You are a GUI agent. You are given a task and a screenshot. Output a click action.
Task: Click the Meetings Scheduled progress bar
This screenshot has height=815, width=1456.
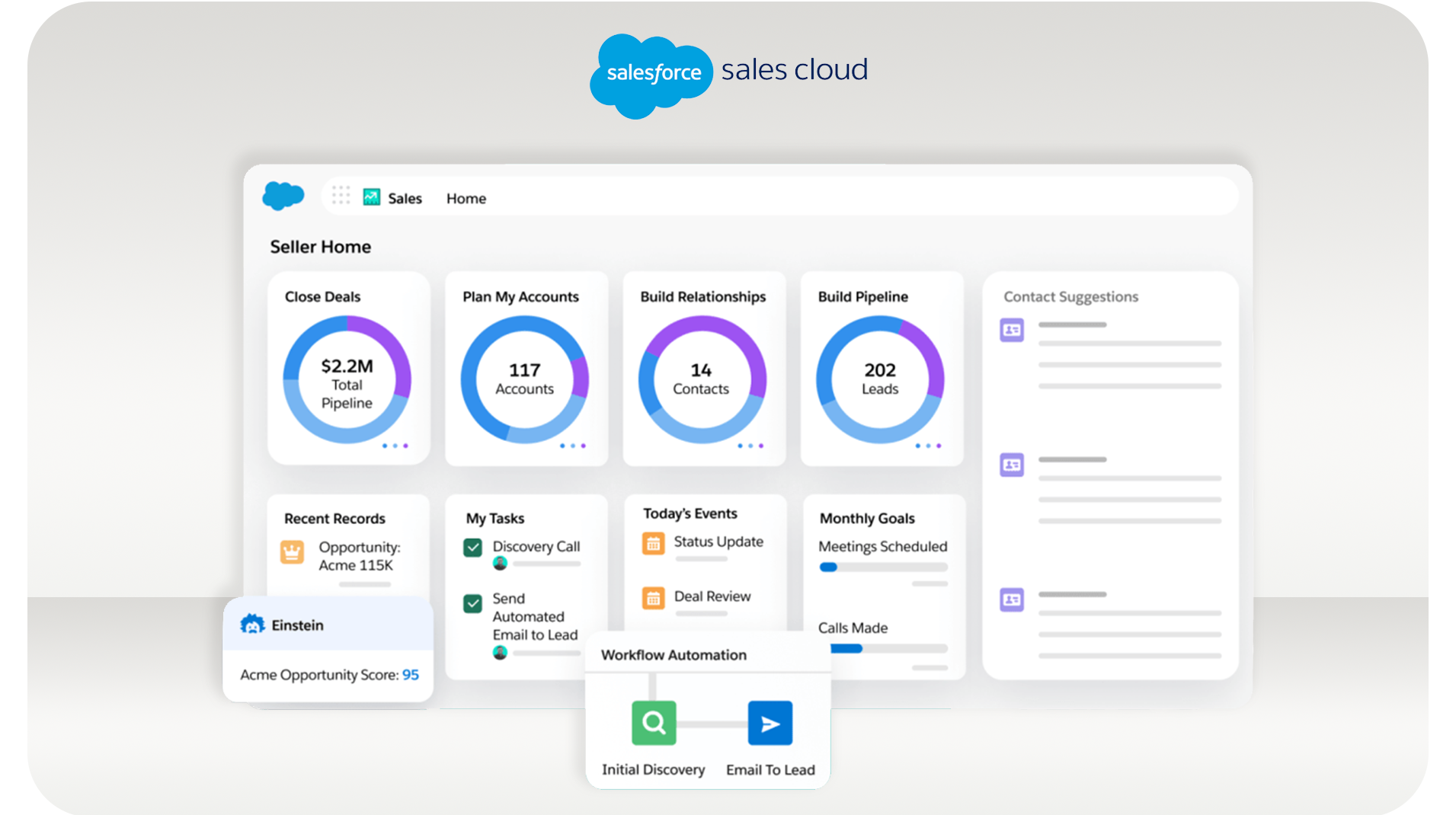point(884,567)
